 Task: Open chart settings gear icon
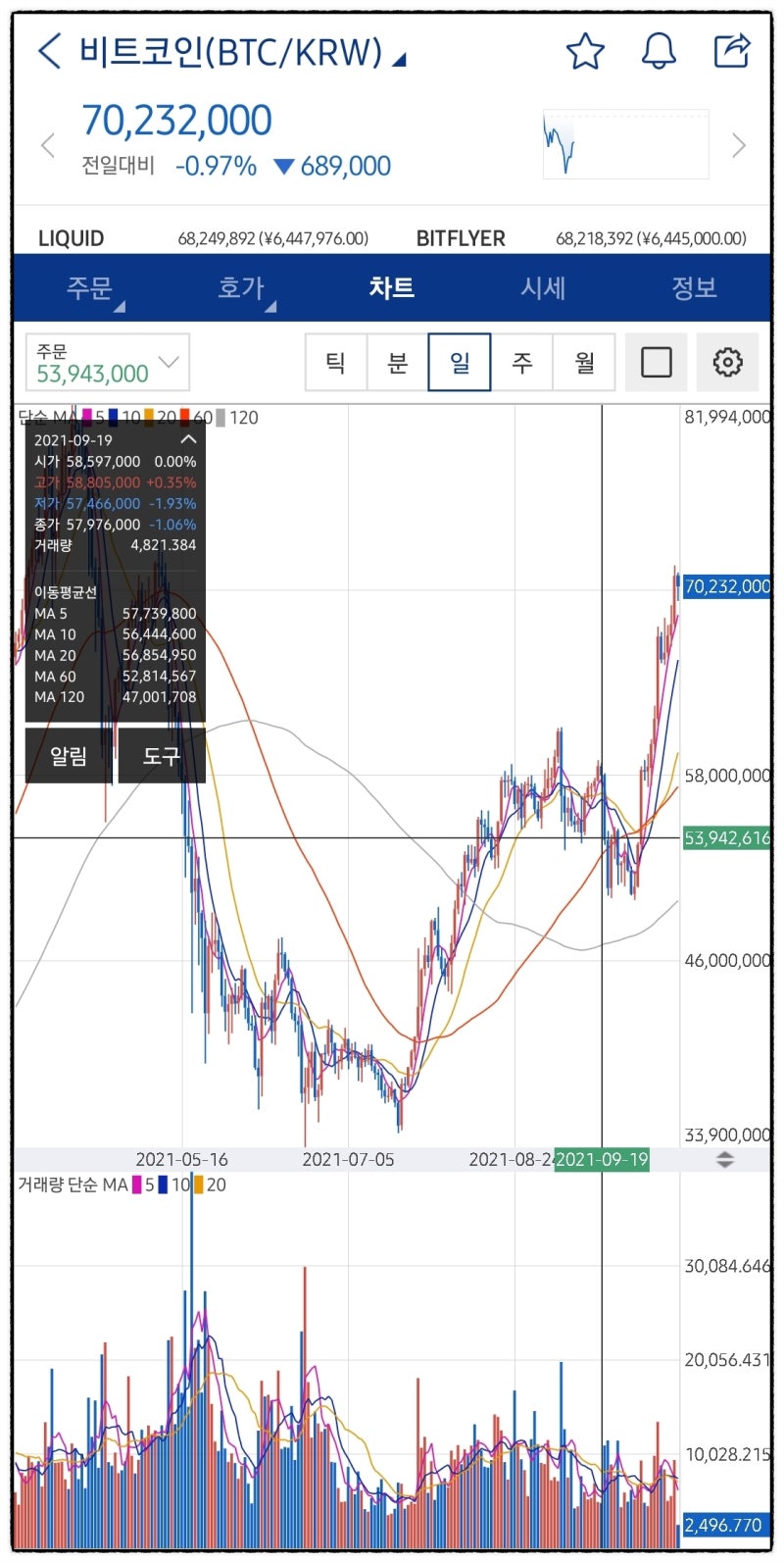tap(727, 363)
